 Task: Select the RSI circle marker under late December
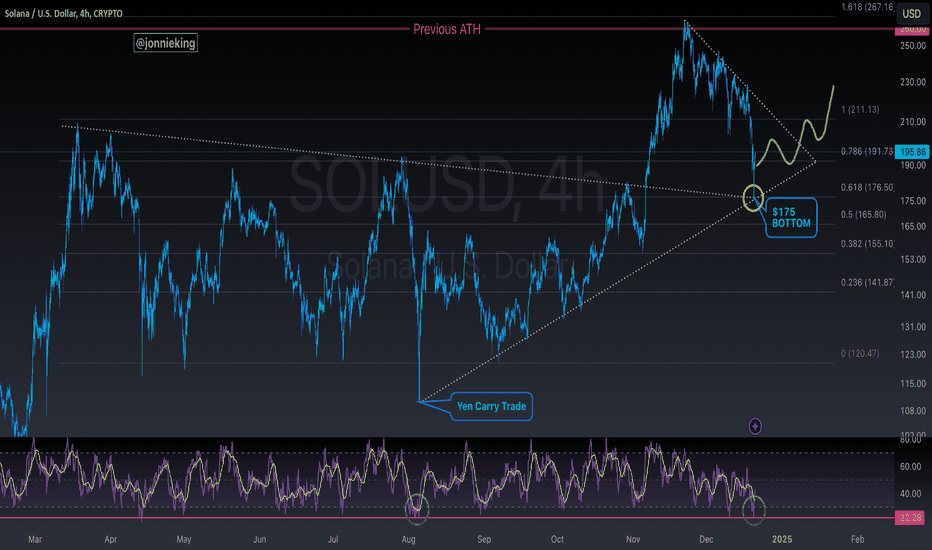(754, 510)
